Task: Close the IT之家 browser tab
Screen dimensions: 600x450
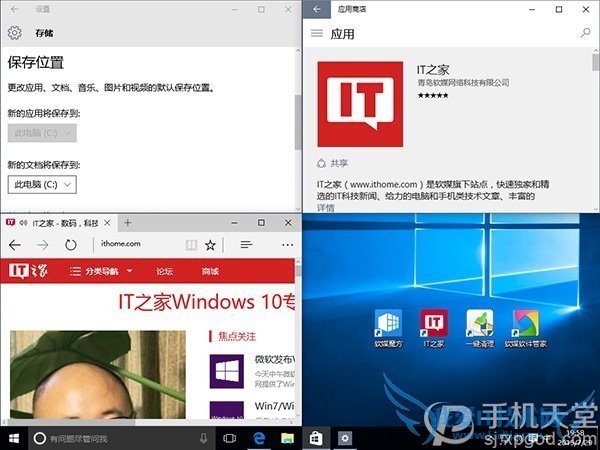Action: tap(108, 223)
